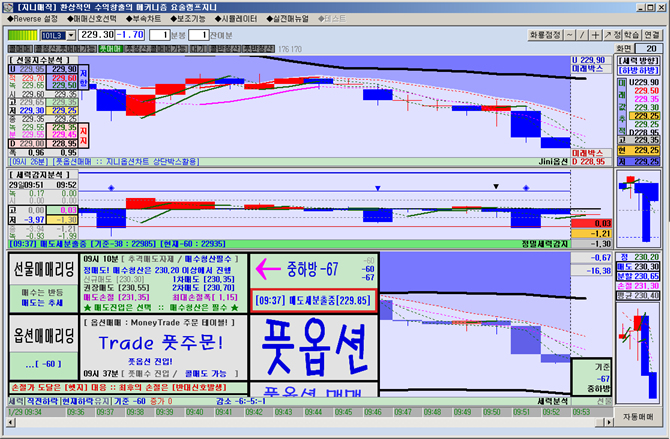The height and width of the screenshot is (439, 670).
Task: Click the [09:37] 매도세분출중[229.85] alert box
Action: pos(314,301)
